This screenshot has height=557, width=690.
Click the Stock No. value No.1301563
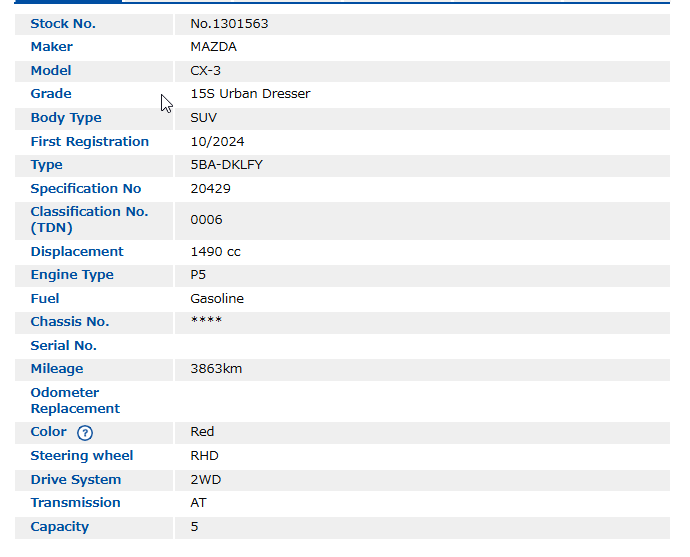tap(229, 23)
